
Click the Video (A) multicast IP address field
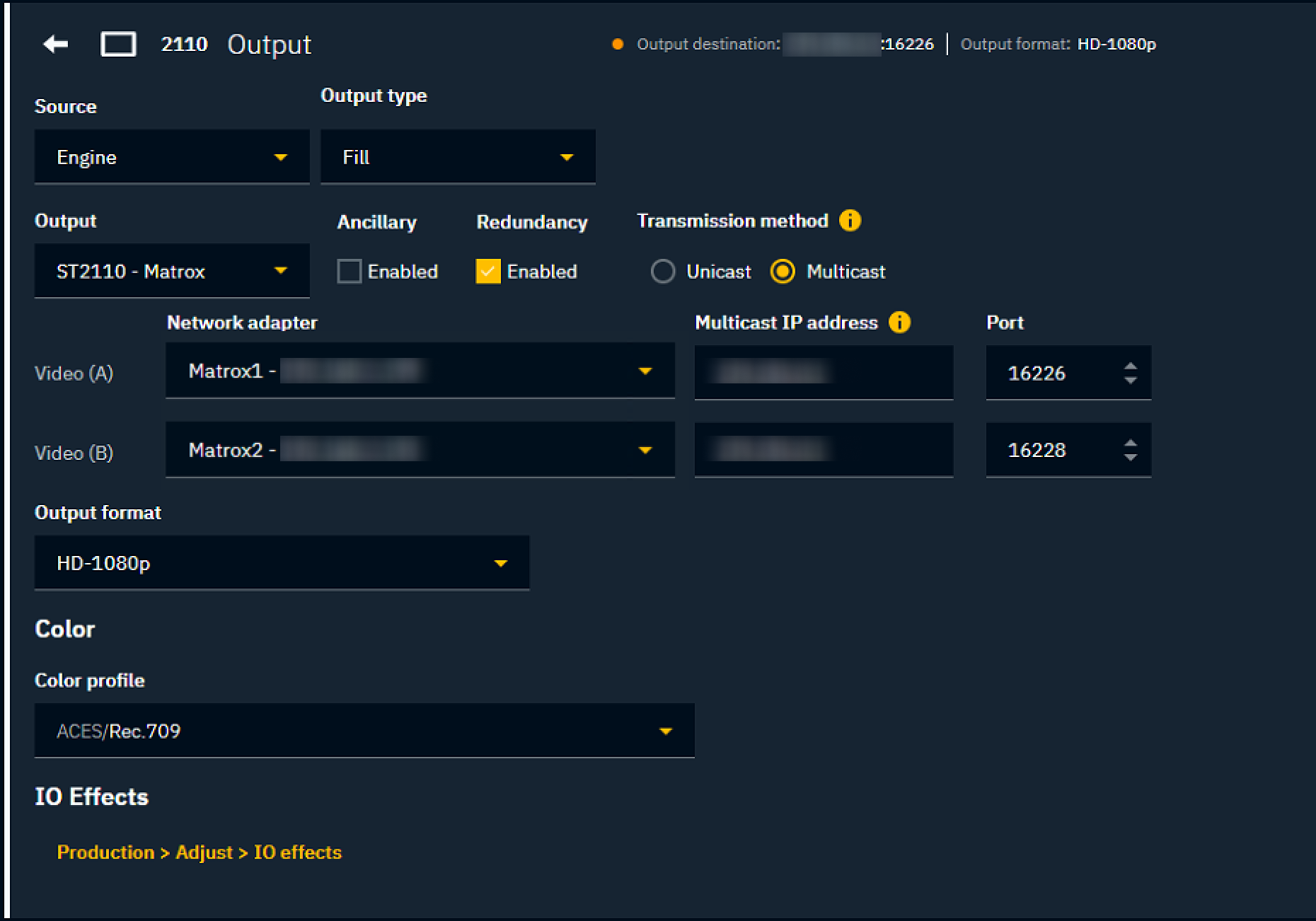pos(824,373)
